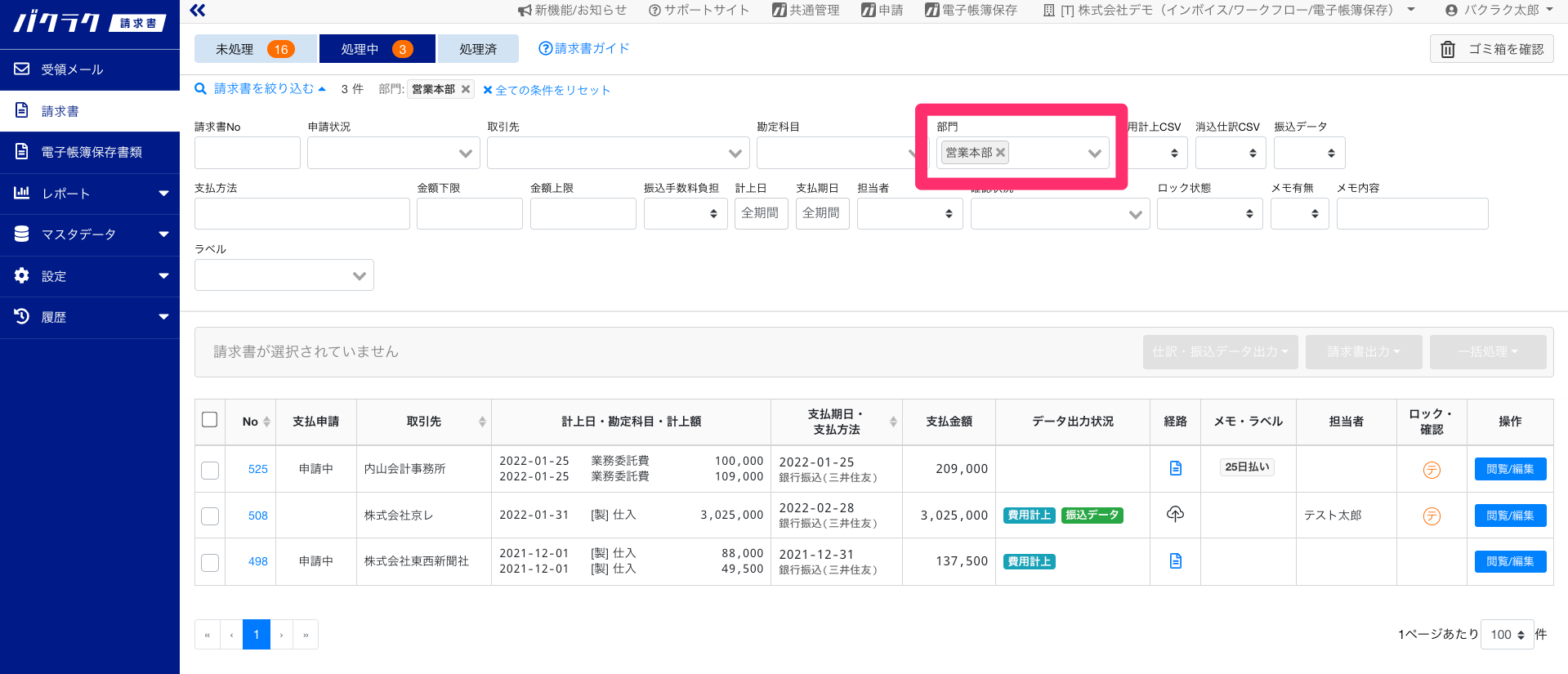Tick checkbox for invoice 525 row
This screenshot has width=1568, height=674.
coord(210,470)
